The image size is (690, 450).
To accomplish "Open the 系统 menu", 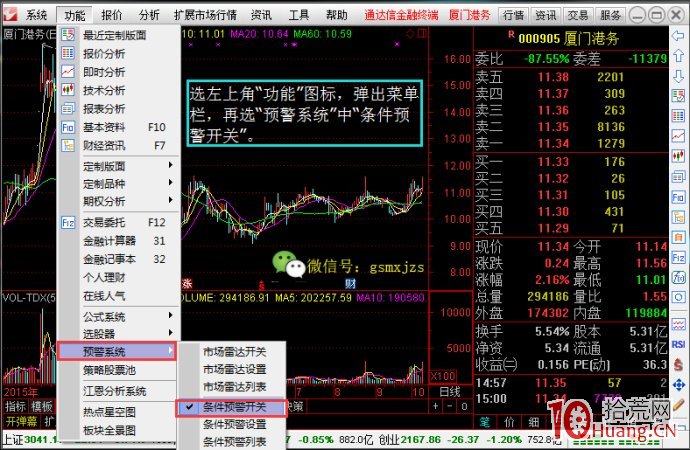I will [36, 15].
